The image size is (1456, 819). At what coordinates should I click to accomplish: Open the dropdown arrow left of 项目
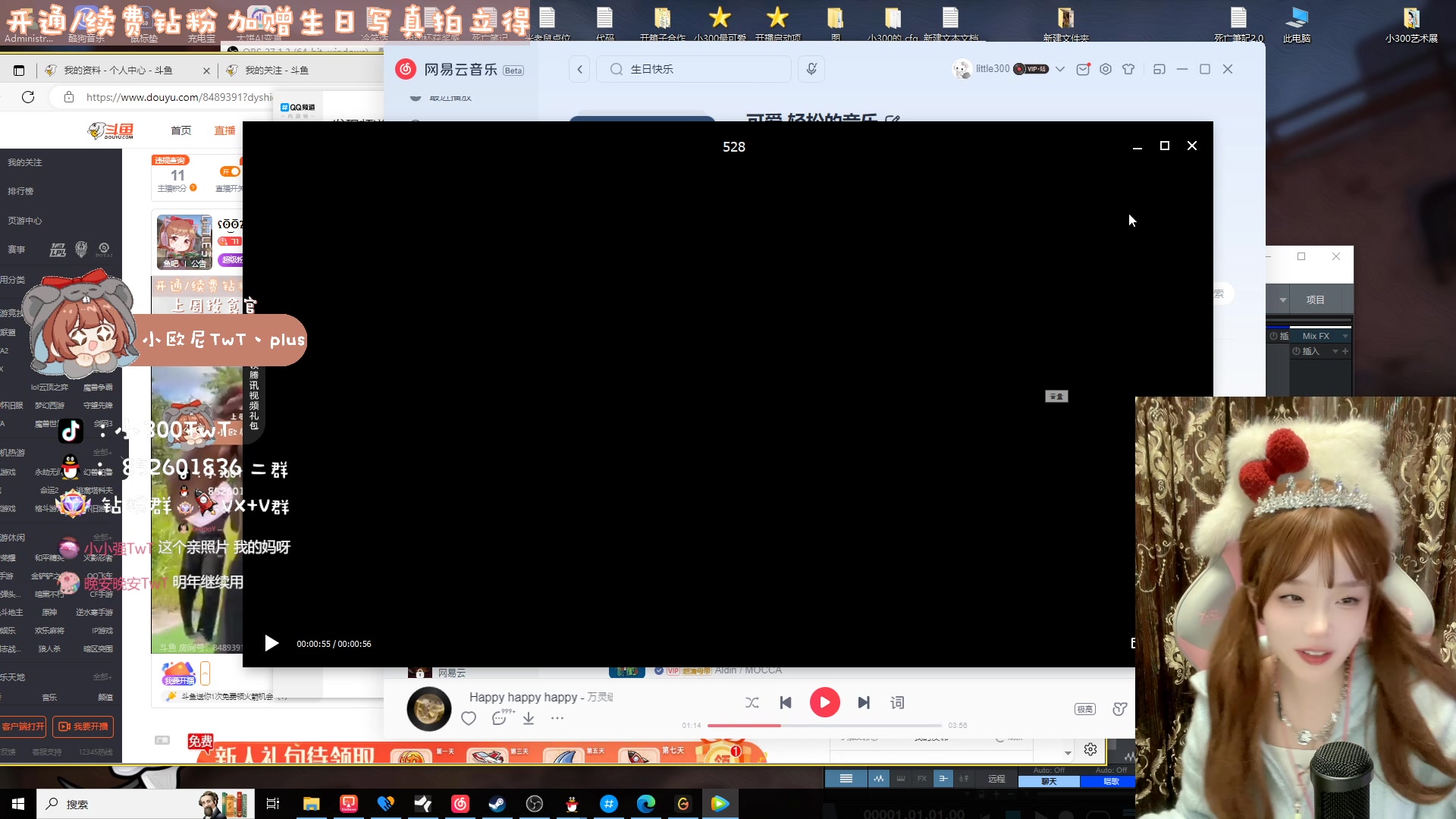[1282, 300]
